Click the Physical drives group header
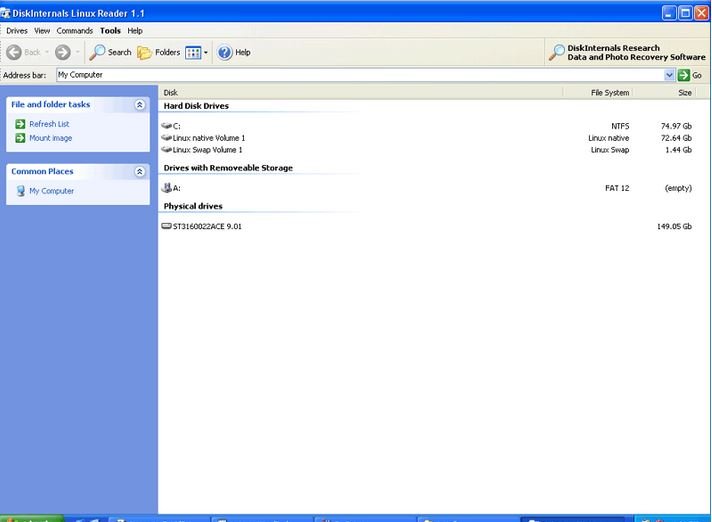The height and width of the screenshot is (522, 712). [193, 206]
